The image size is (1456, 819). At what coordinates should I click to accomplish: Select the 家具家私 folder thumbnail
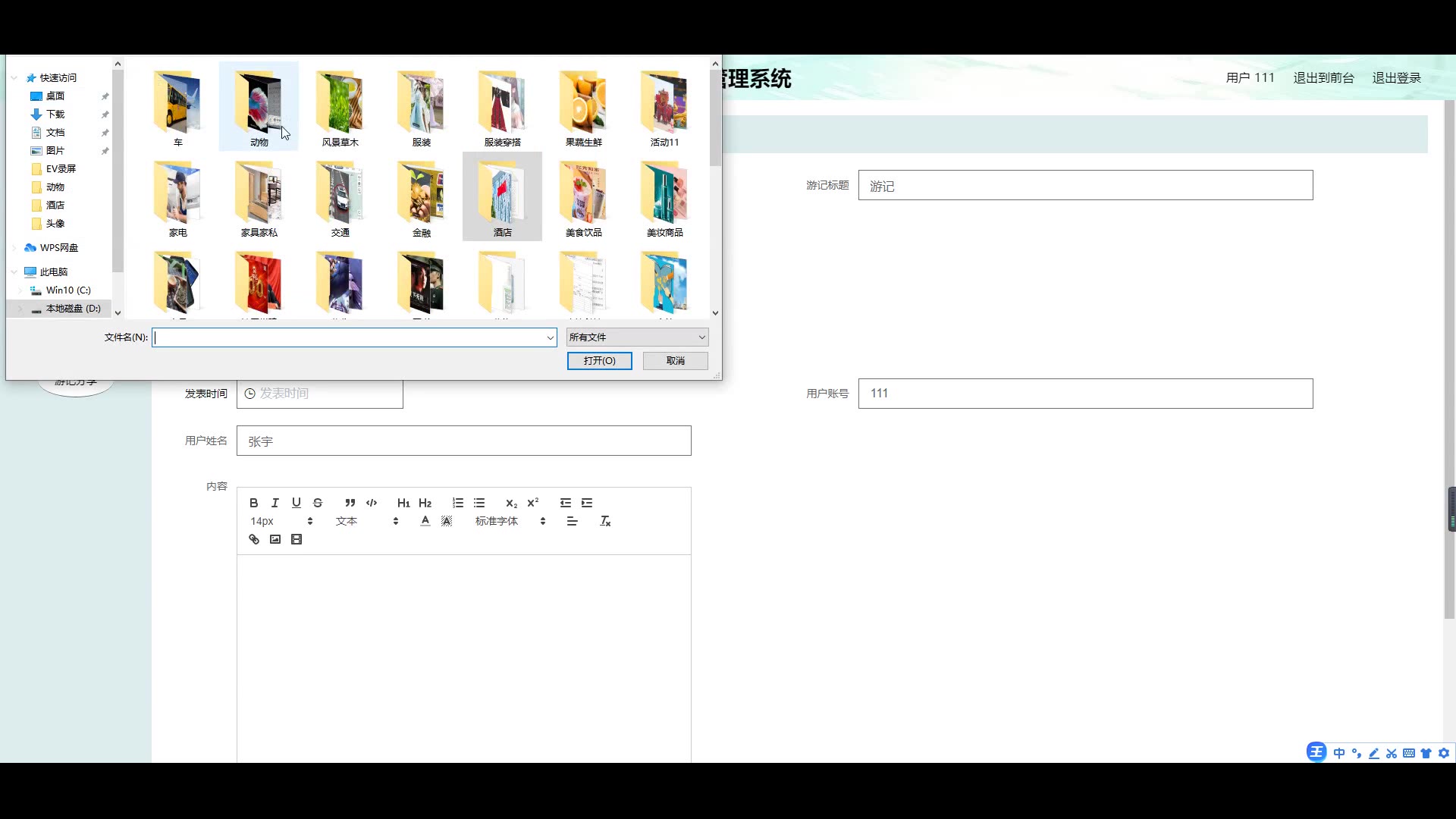tap(259, 197)
